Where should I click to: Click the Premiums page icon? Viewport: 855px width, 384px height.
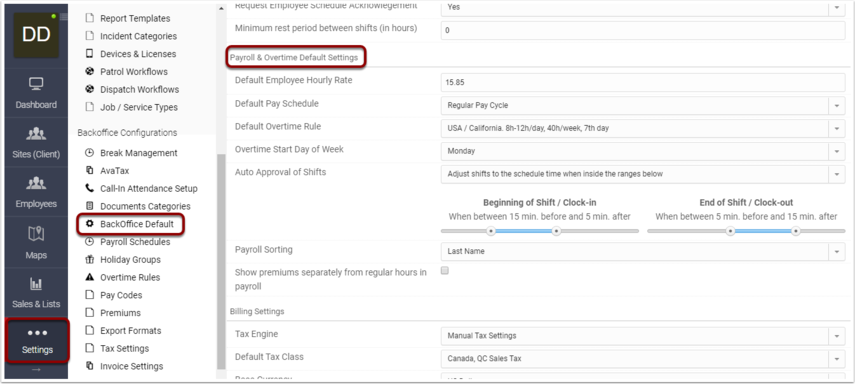click(89, 313)
